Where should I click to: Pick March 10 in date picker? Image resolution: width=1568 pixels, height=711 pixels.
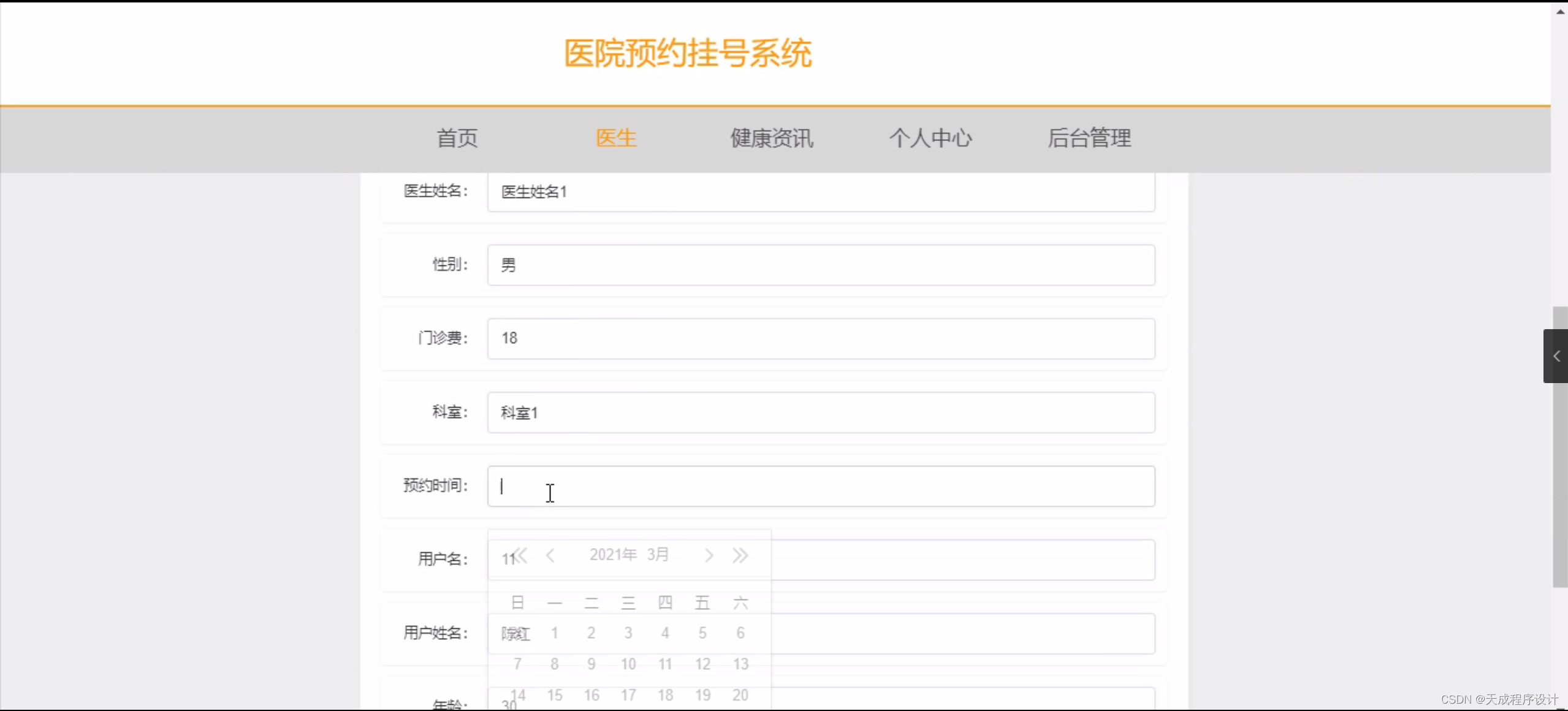click(x=628, y=664)
